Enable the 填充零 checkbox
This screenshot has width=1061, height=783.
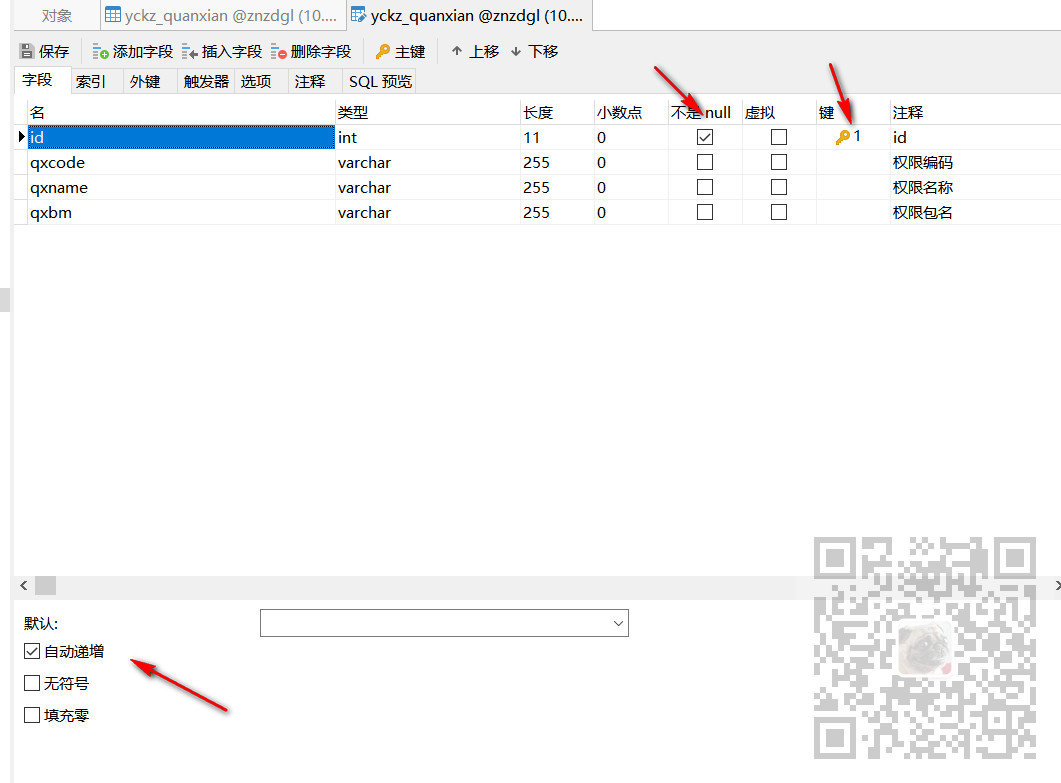click(x=32, y=715)
